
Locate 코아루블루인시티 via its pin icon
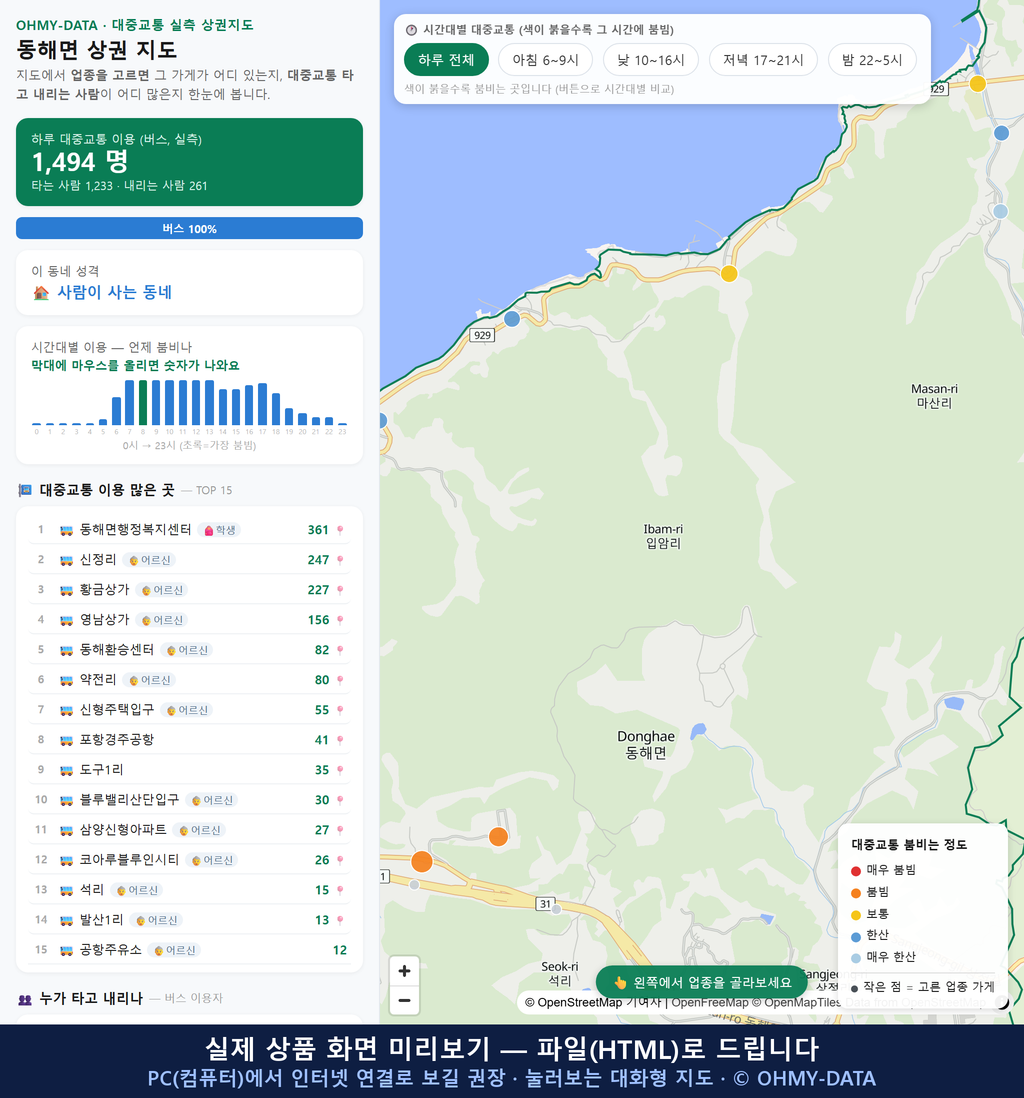coord(340,860)
